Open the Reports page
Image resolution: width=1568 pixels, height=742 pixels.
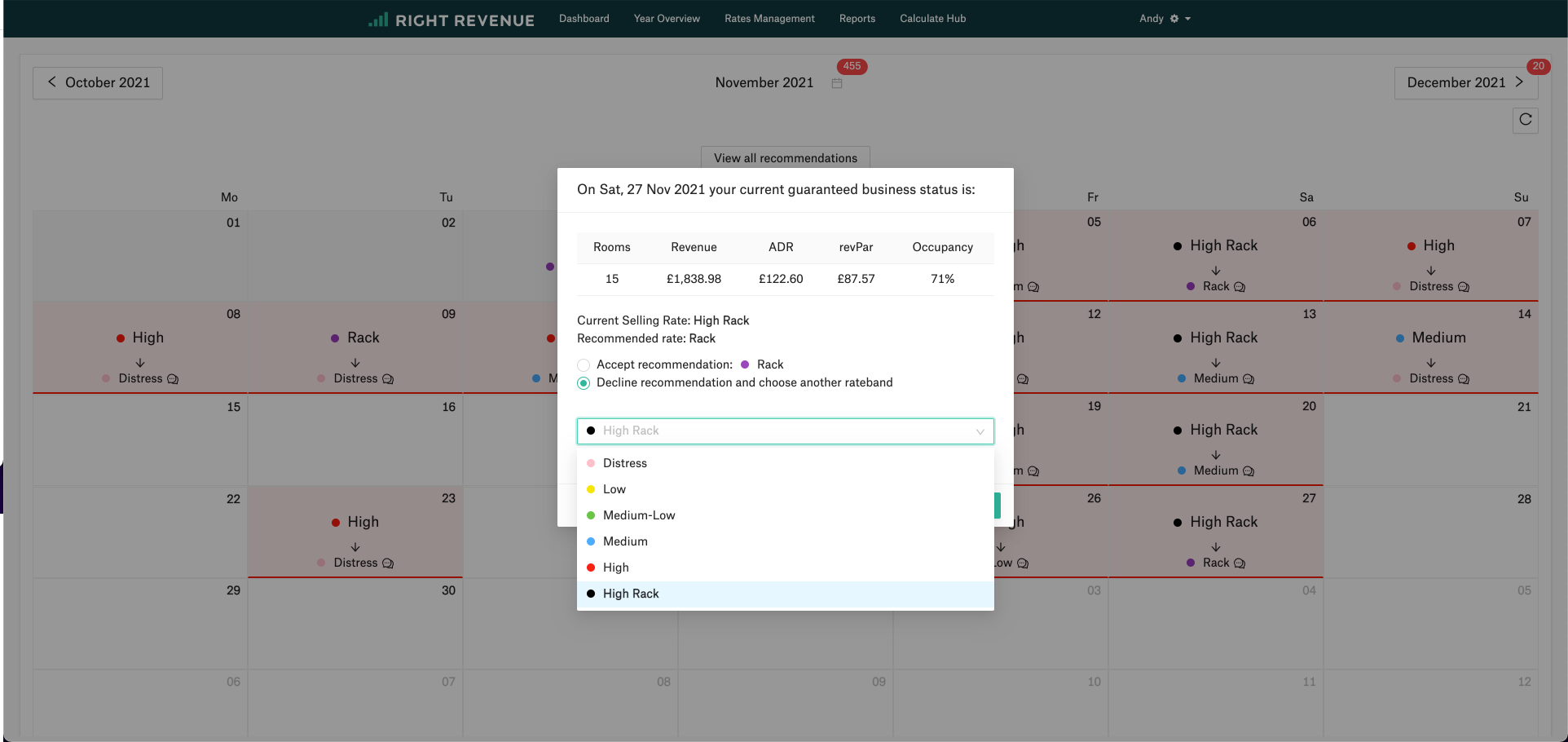click(x=857, y=19)
